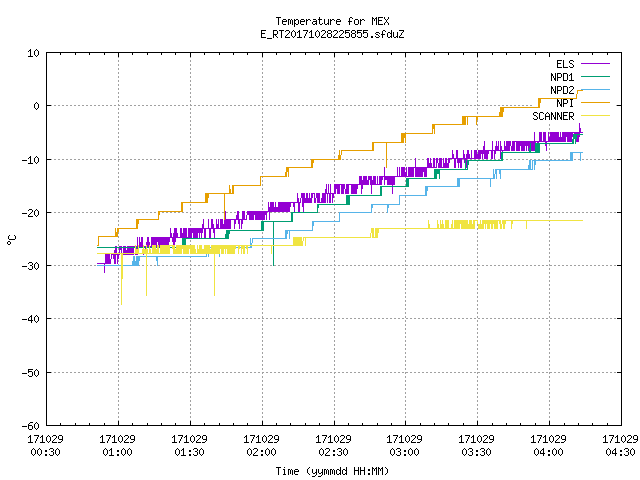Screen dimensions: 640x480
Task: Click the x-axis tick label 01:00
Action: tap(118, 452)
